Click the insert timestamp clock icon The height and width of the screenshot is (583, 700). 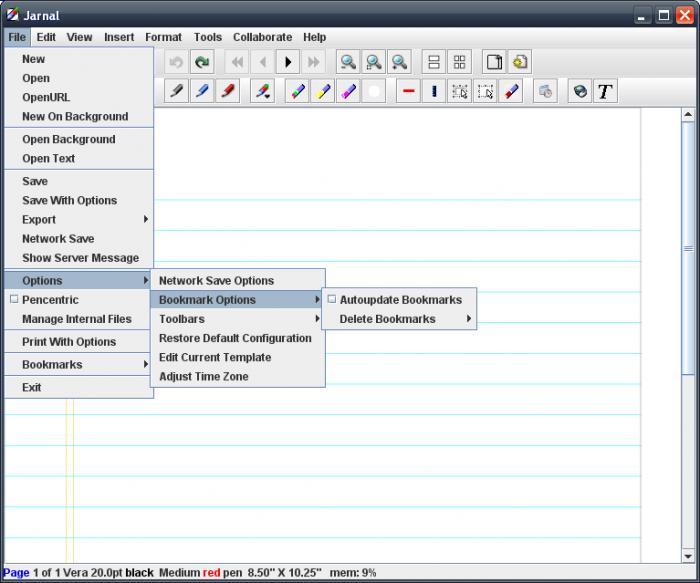point(545,91)
